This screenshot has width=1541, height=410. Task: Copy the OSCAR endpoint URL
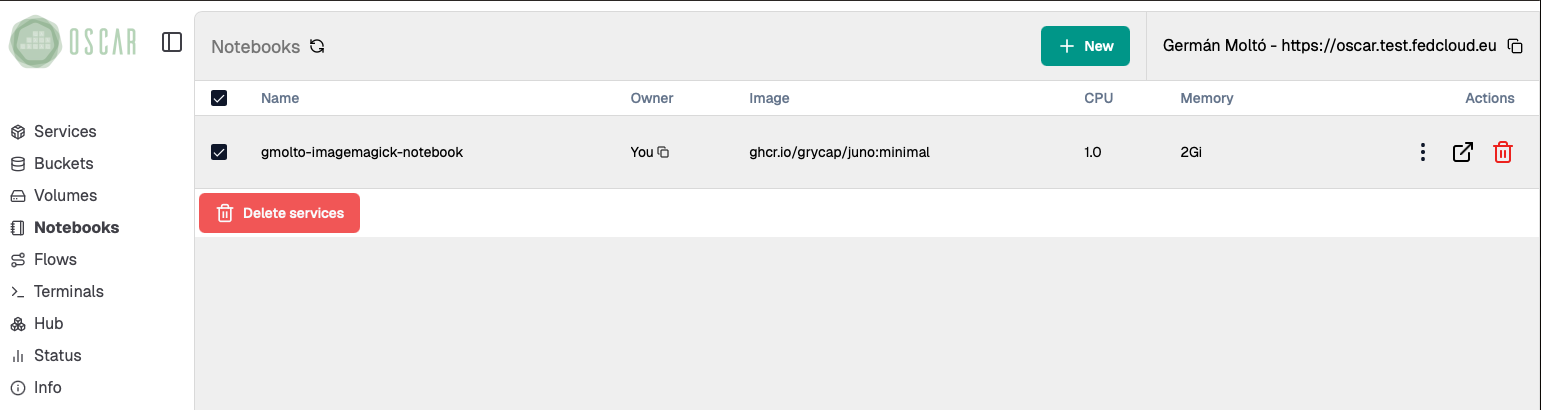coord(1515,46)
